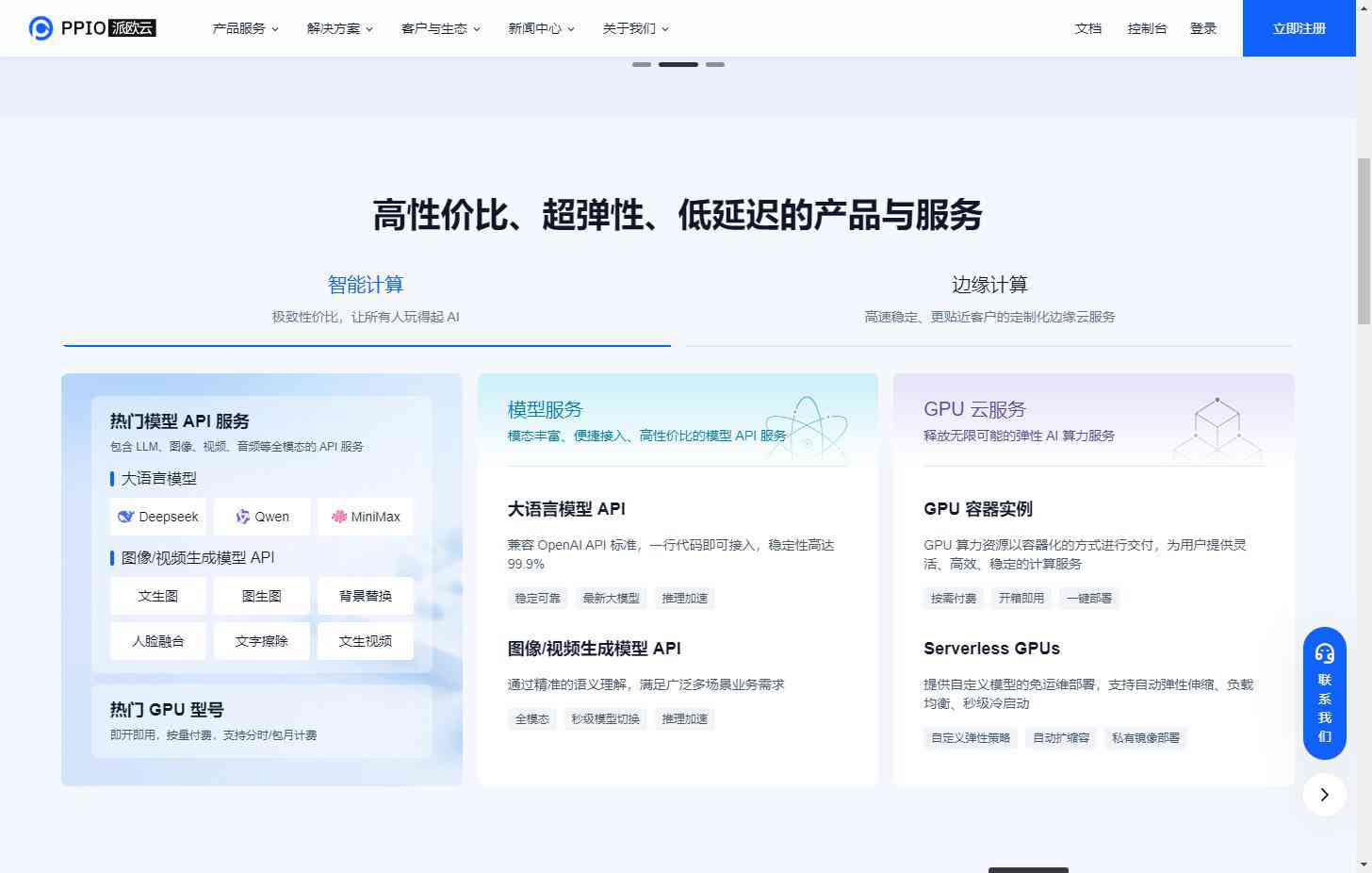Image resolution: width=1372 pixels, height=873 pixels.
Task: Expand the 解决方案 dropdown menu
Action: [339, 28]
